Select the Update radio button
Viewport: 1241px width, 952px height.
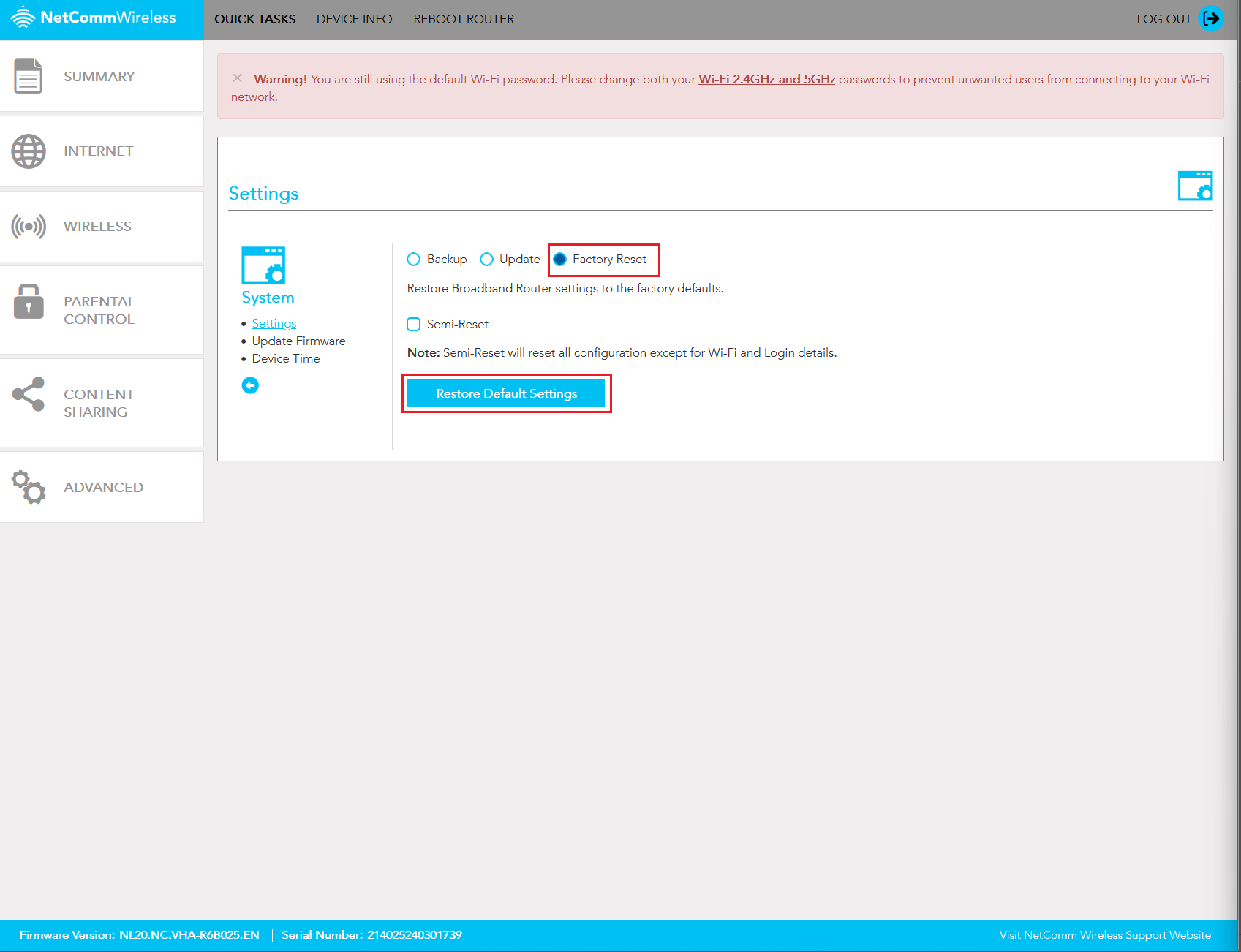pyautogui.click(x=487, y=259)
